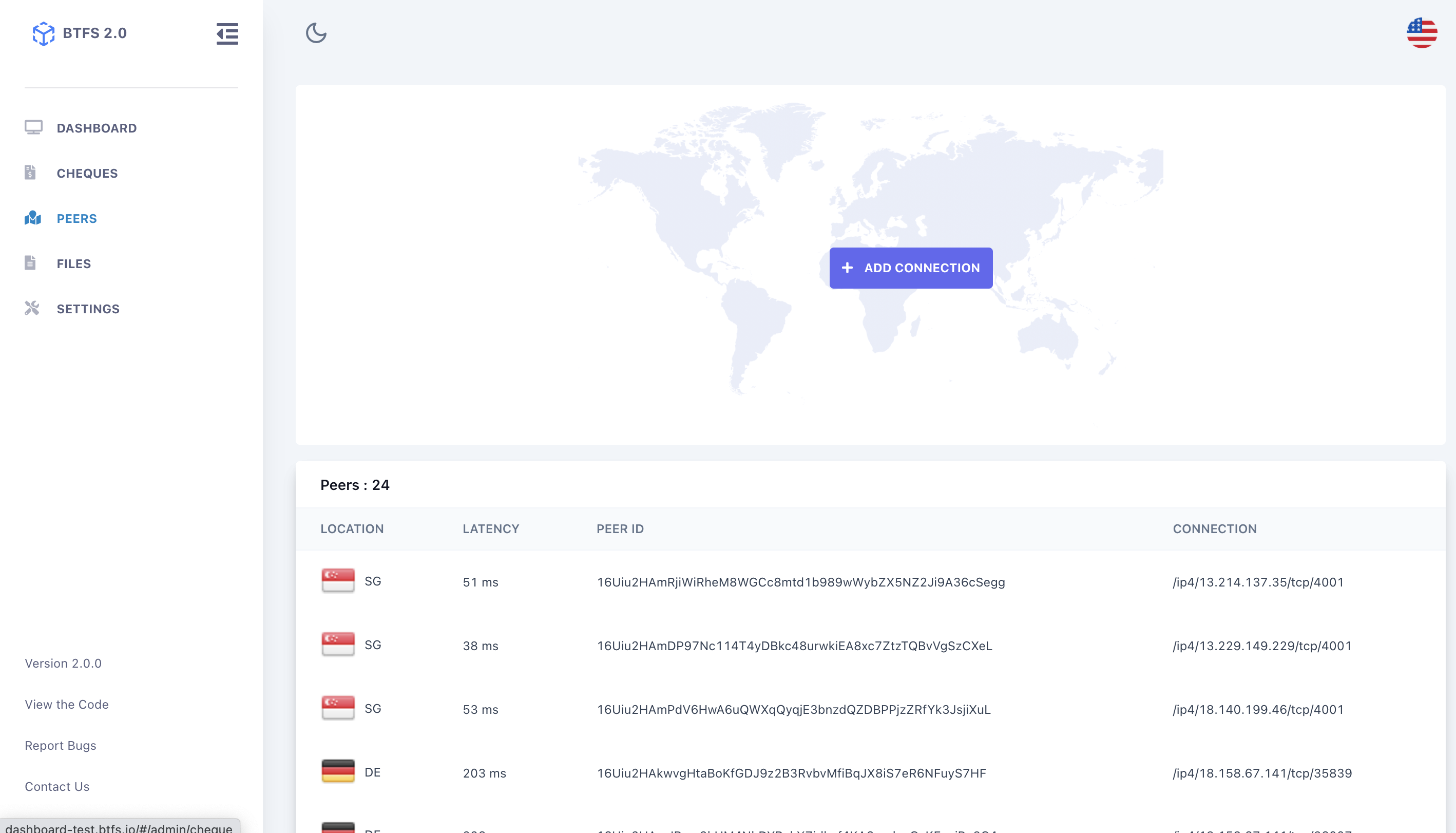Click the Singapore flag in first row
This screenshot has height=833, width=1456.
[338, 581]
